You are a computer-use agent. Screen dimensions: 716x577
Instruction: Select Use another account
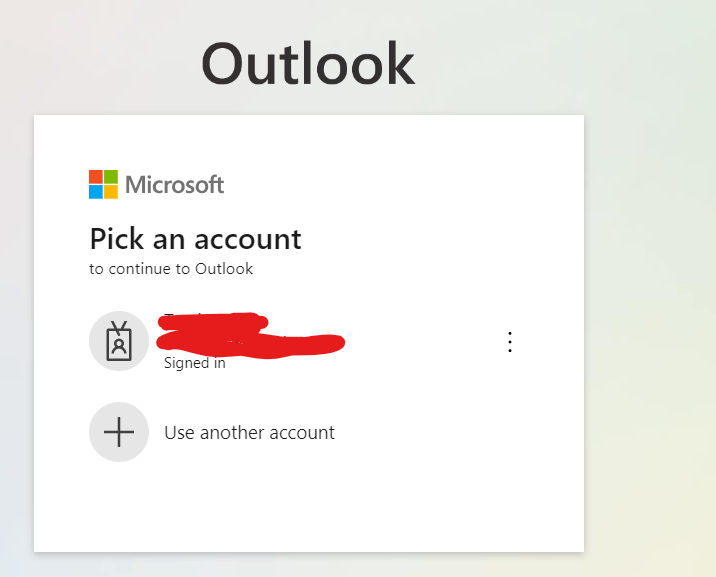pyautogui.click(x=249, y=432)
